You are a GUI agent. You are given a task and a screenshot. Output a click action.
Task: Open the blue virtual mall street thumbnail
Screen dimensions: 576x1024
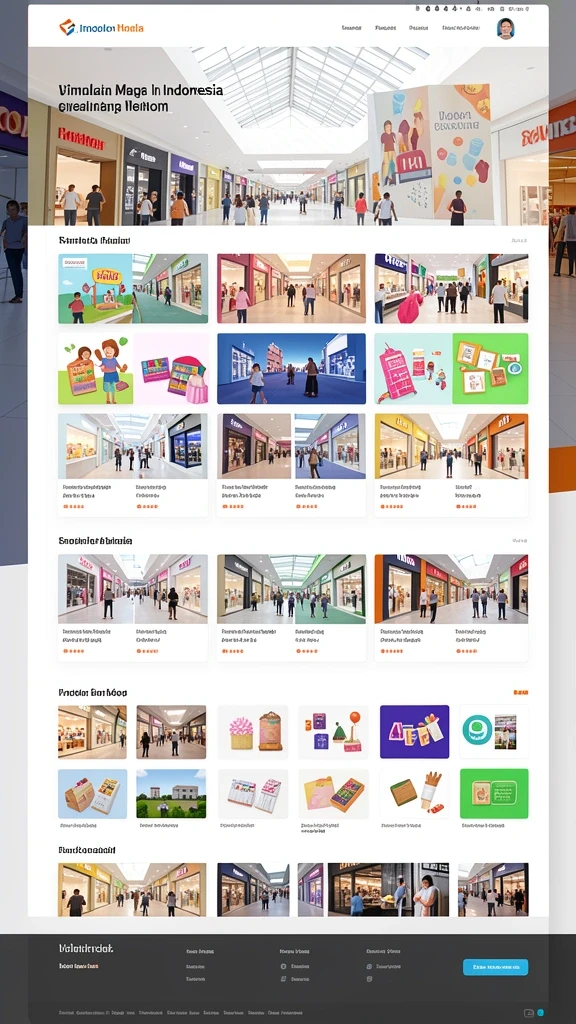pos(291,369)
